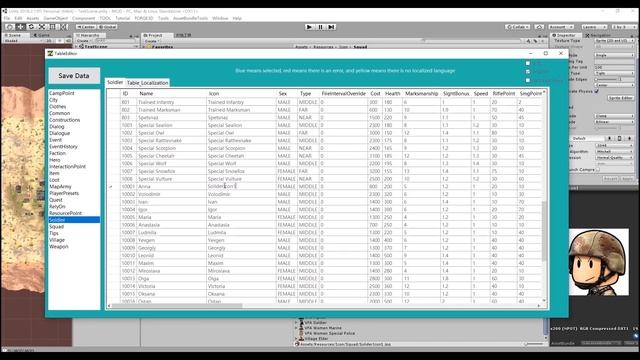Open the Sprite Mode 'Single' dropdown
Image resolution: width=640 pixels, height=360 pixels.
pyautogui.click(x=614, y=55)
